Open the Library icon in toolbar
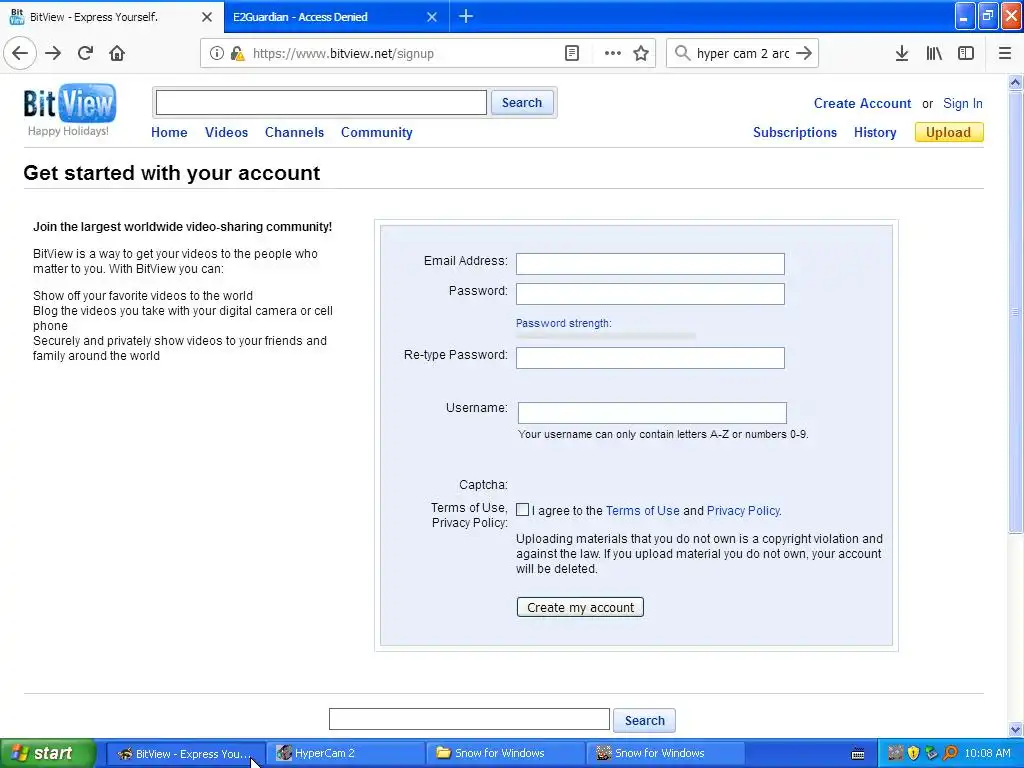The width and height of the screenshot is (1024, 768). point(934,53)
